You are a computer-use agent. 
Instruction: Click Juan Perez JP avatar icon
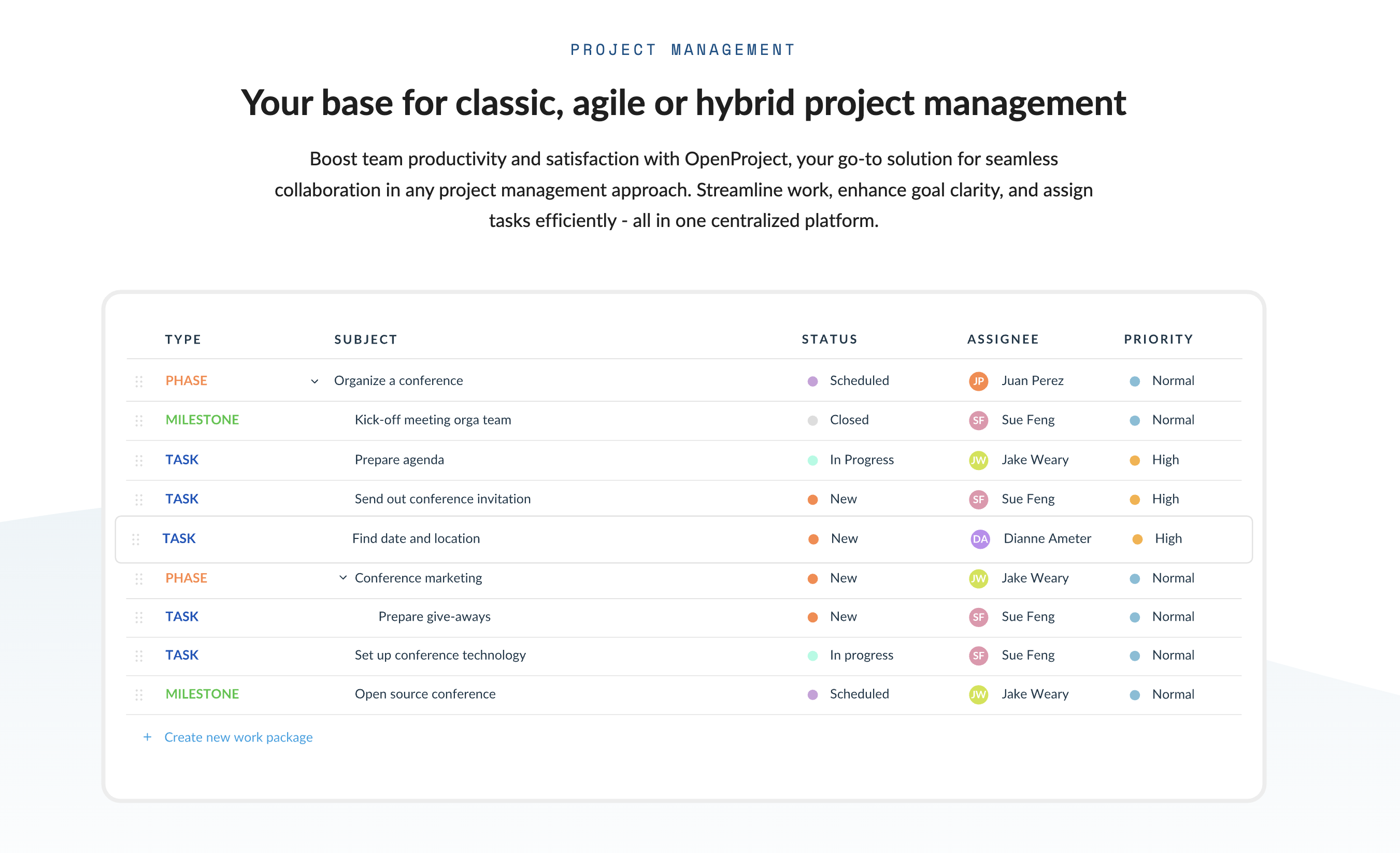[x=978, y=381]
